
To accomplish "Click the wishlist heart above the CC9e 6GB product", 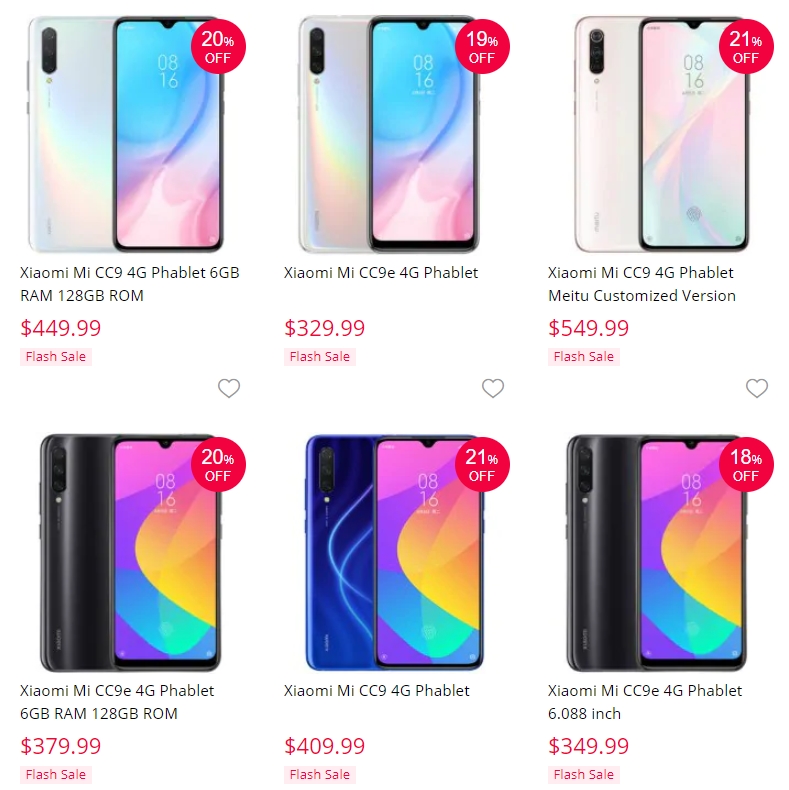I will [229, 388].
